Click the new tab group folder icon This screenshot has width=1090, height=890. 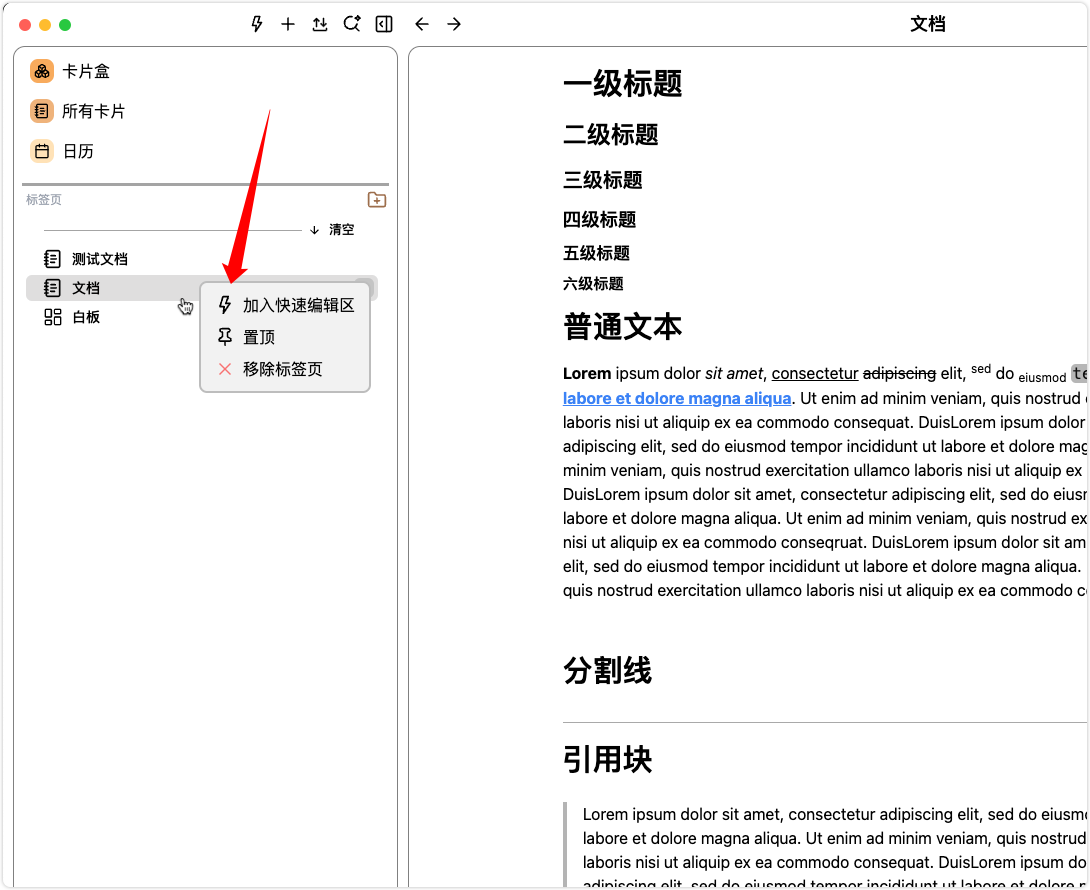pos(377,200)
